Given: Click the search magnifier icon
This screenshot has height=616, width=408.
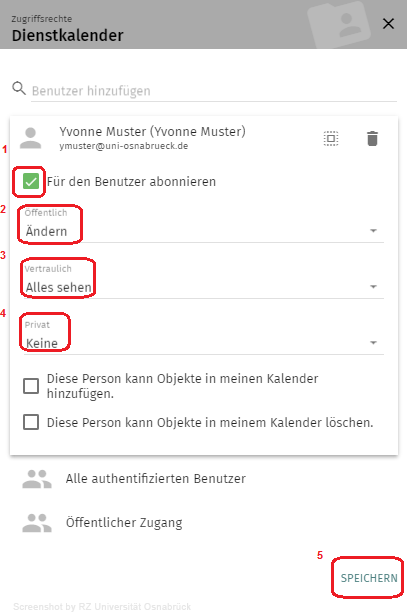Looking at the screenshot, I should pyautogui.click(x=19, y=88).
